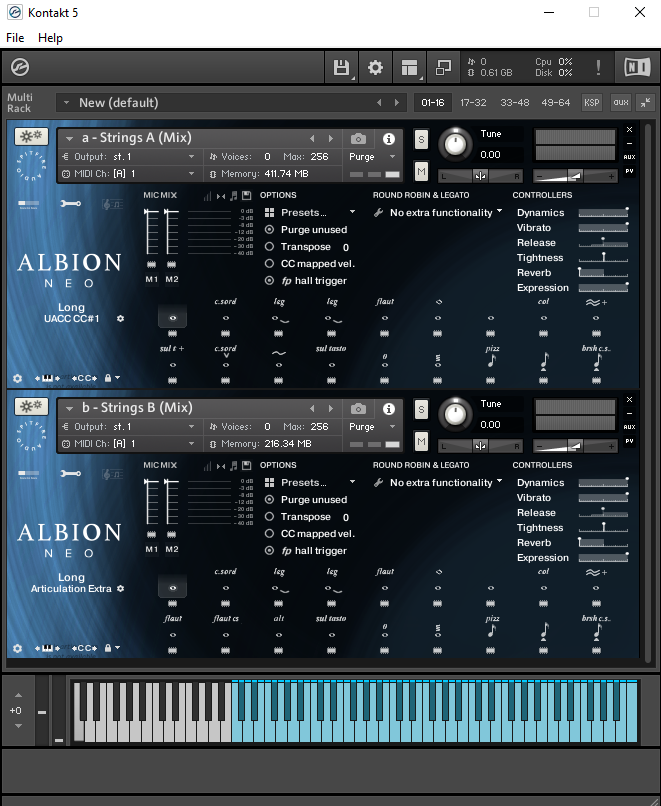Click the Kontakt logo in the toolbar
Image resolution: width=661 pixels, height=806 pixels.
pyautogui.click(x=20, y=67)
